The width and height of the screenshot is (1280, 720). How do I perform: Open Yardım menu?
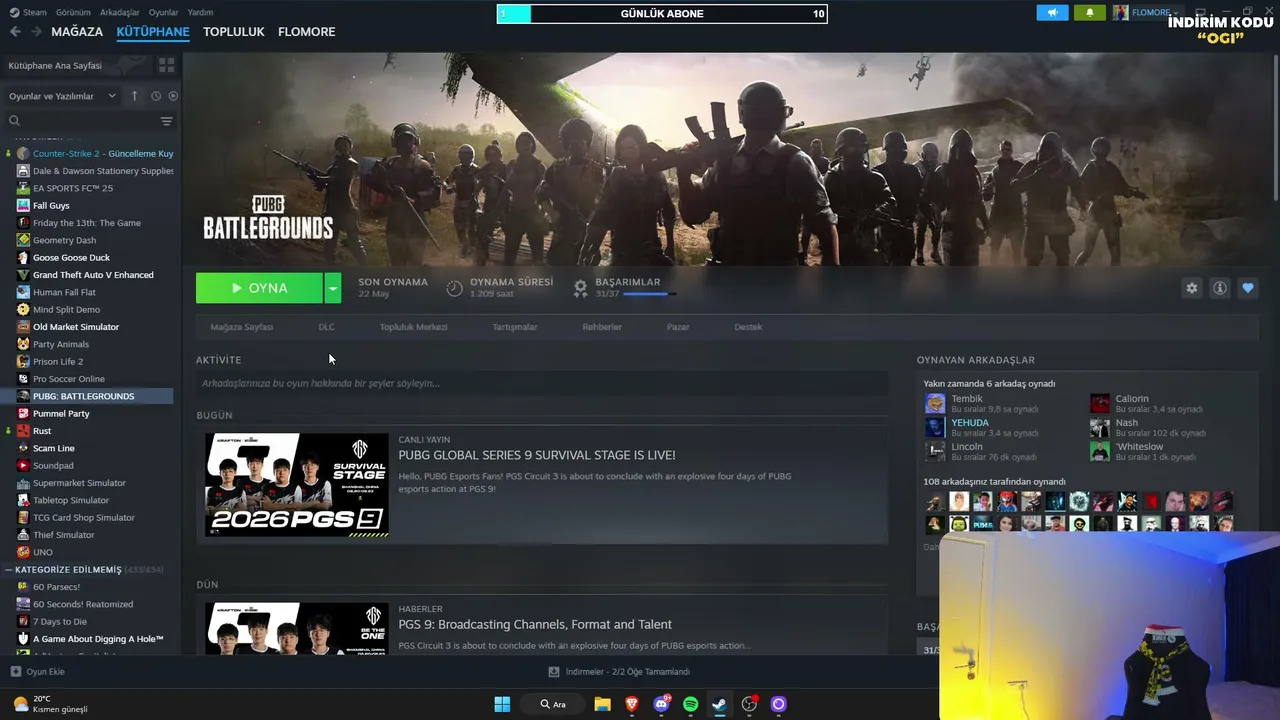click(200, 12)
